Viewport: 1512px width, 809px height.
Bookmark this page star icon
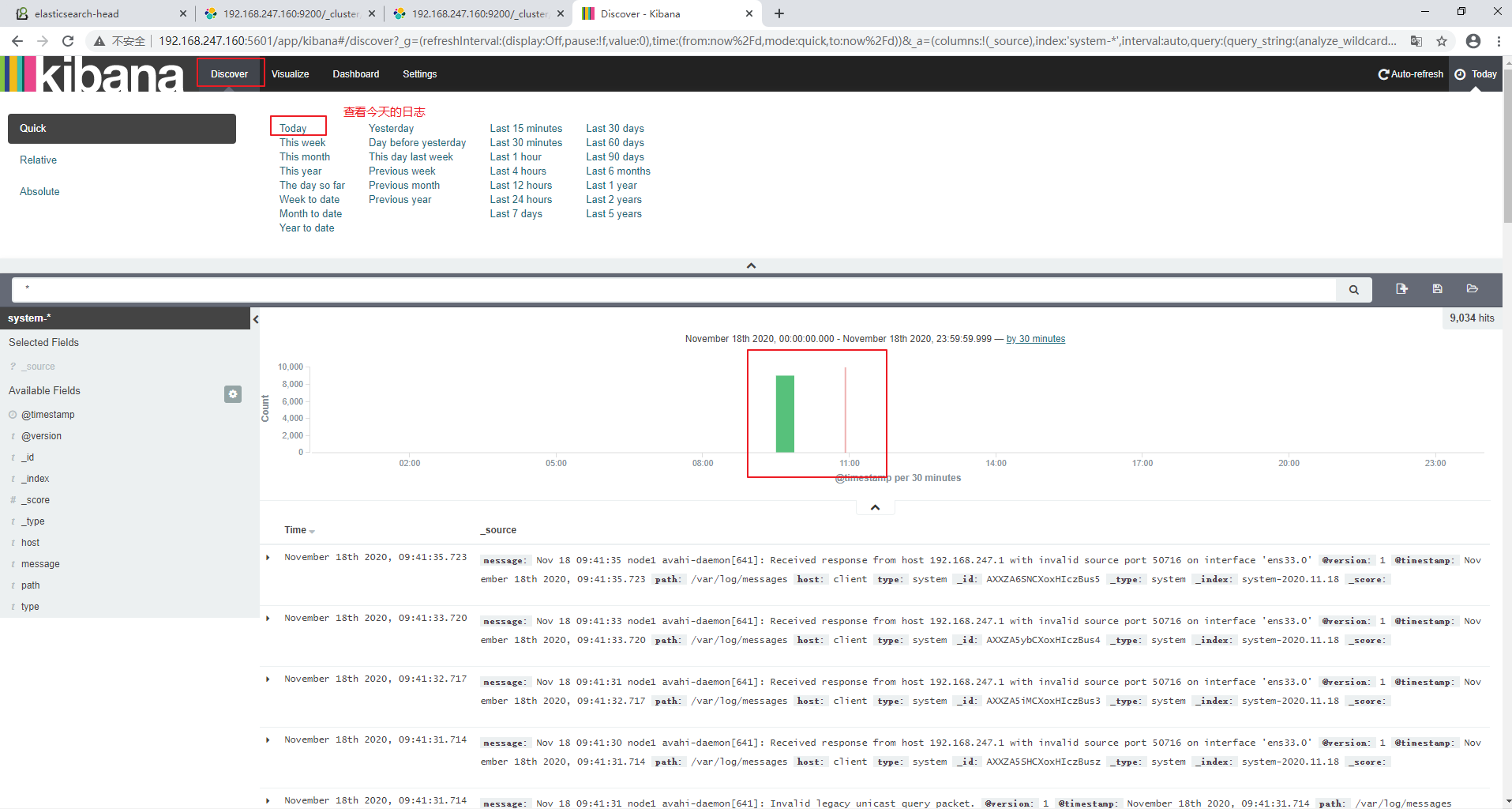pyautogui.click(x=1442, y=41)
